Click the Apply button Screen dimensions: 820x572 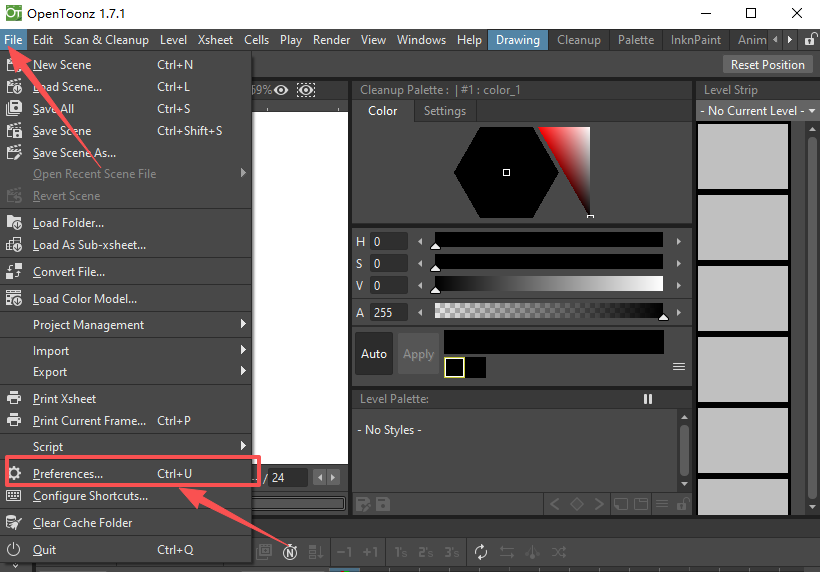[x=418, y=354]
